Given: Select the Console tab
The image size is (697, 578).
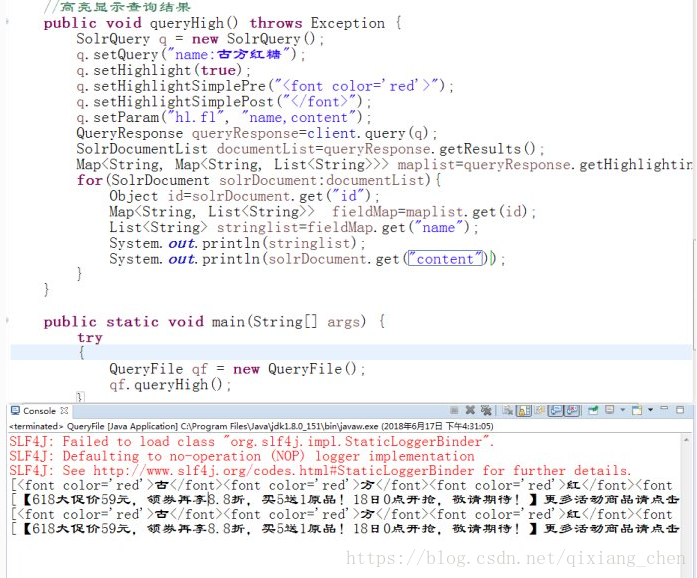Looking at the screenshot, I should (39, 411).
